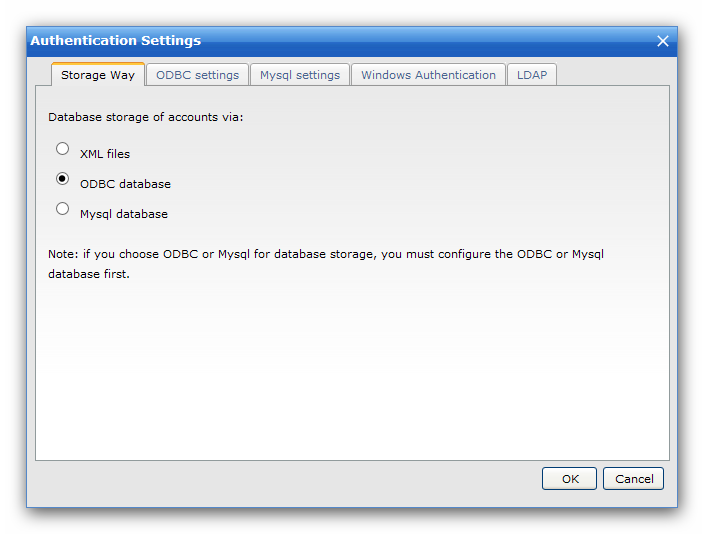Click the Note paragraph about ODBC or Mysql
This screenshot has width=704, height=534.
pos(326,264)
